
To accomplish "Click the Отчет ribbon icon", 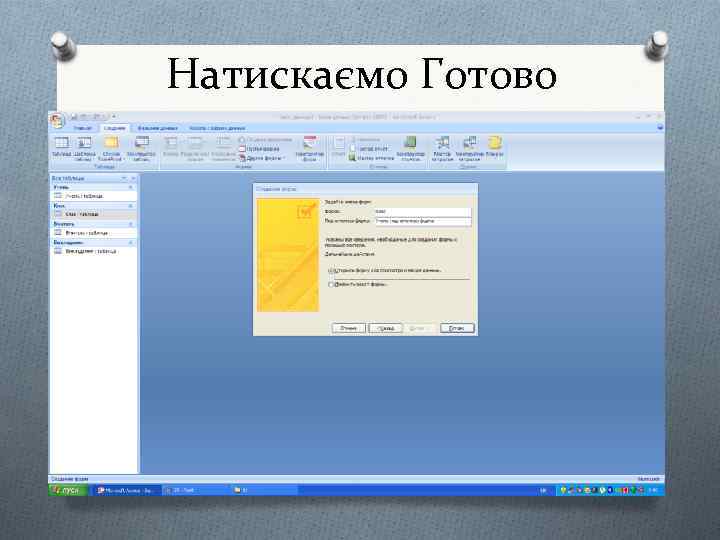I will [x=339, y=148].
